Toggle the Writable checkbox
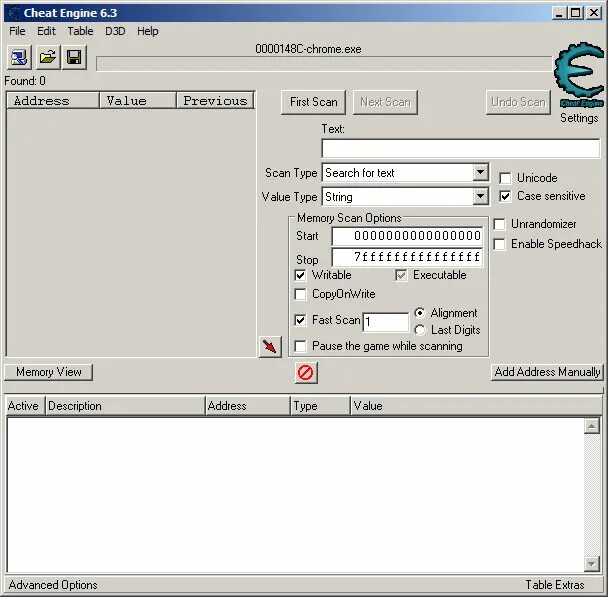608x597 pixels. point(300,275)
